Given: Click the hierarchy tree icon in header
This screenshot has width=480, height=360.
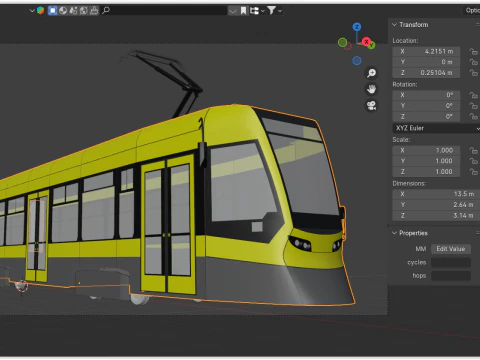Looking at the screenshot, I should [x=254, y=11].
